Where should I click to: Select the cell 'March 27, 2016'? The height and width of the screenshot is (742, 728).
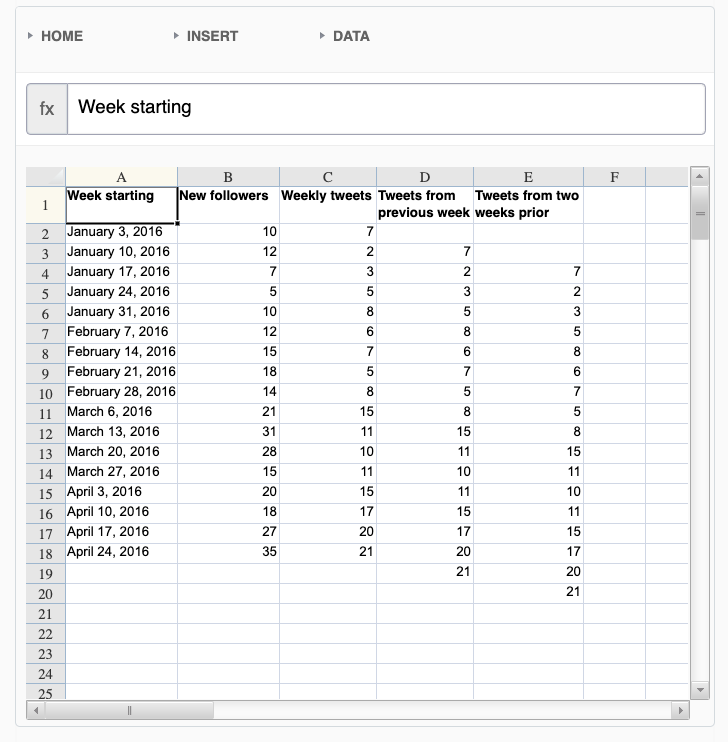click(x=122, y=474)
